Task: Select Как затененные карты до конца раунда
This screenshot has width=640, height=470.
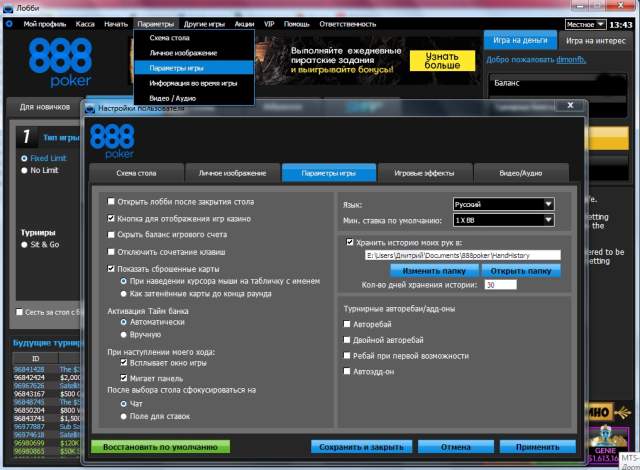Action: coord(124,294)
